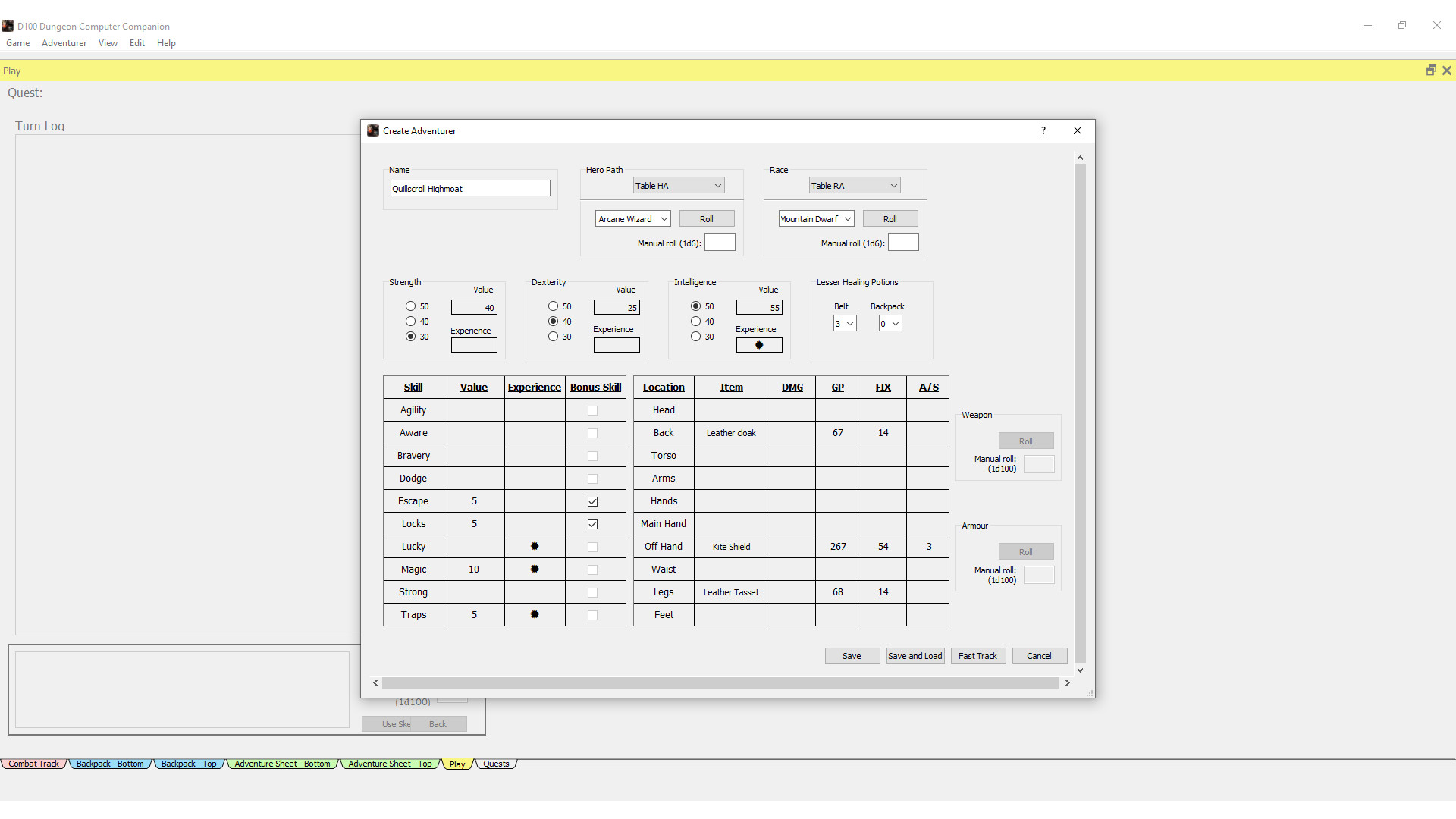The image size is (1456, 819).
Task: Click the dialog horizontal scrollbar
Action: [720, 683]
